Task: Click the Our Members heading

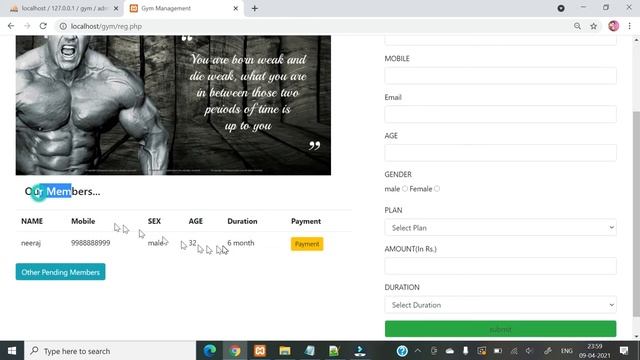Action: click(62, 191)
